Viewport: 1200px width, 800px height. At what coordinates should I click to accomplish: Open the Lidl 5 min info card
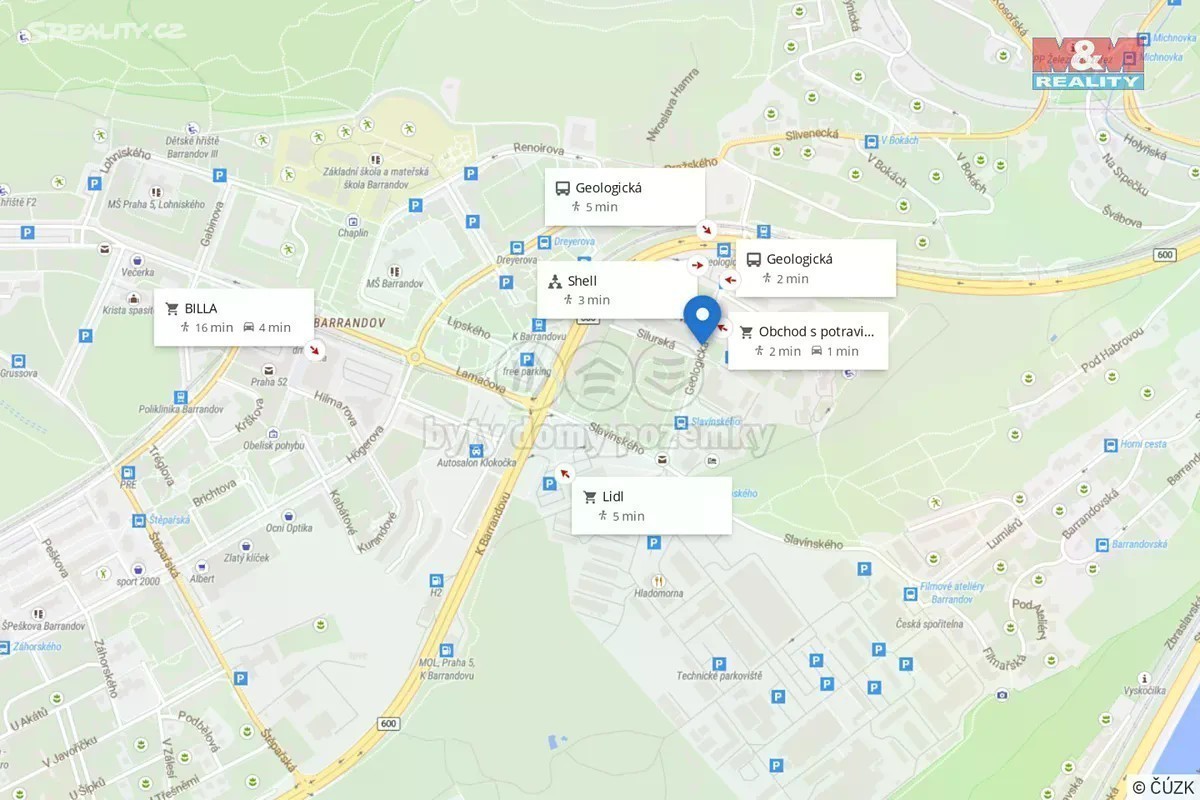click(652, 505)
